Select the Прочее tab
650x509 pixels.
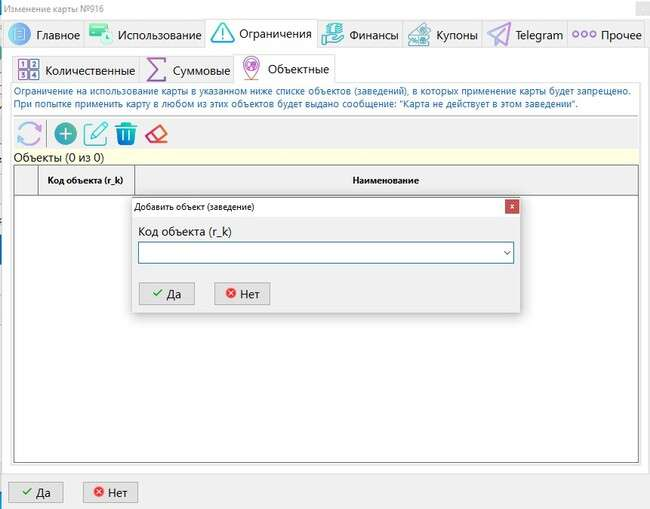pyautogui.click(x=607, y=35)
